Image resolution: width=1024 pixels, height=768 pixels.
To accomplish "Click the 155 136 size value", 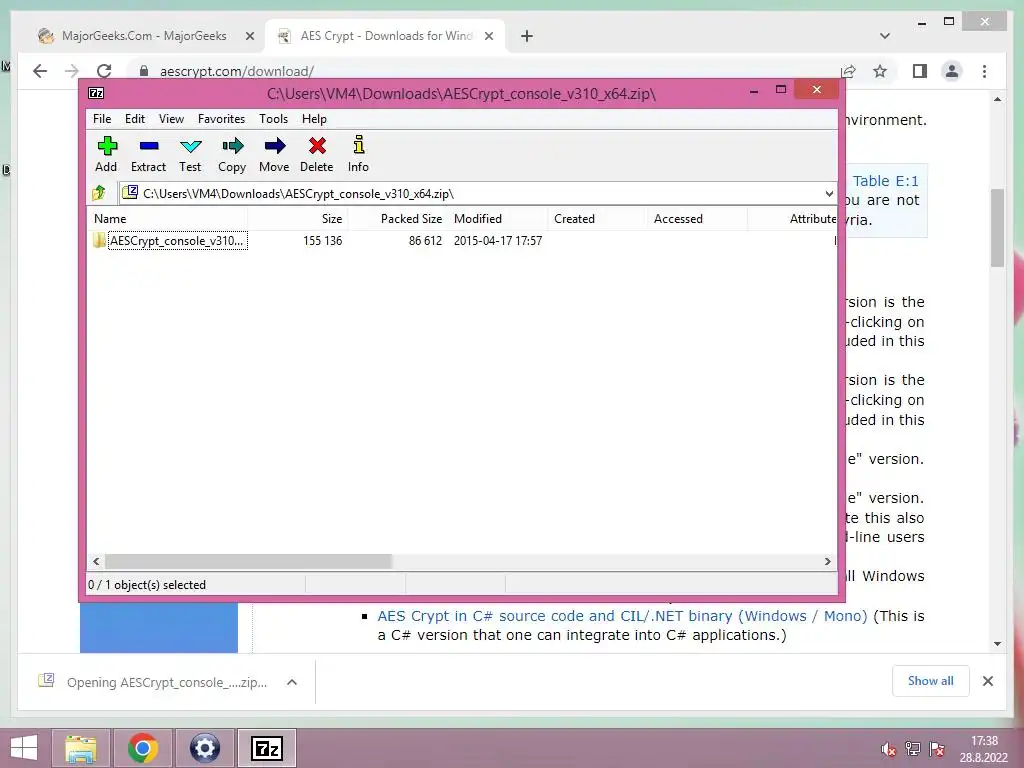I will 323,240.
